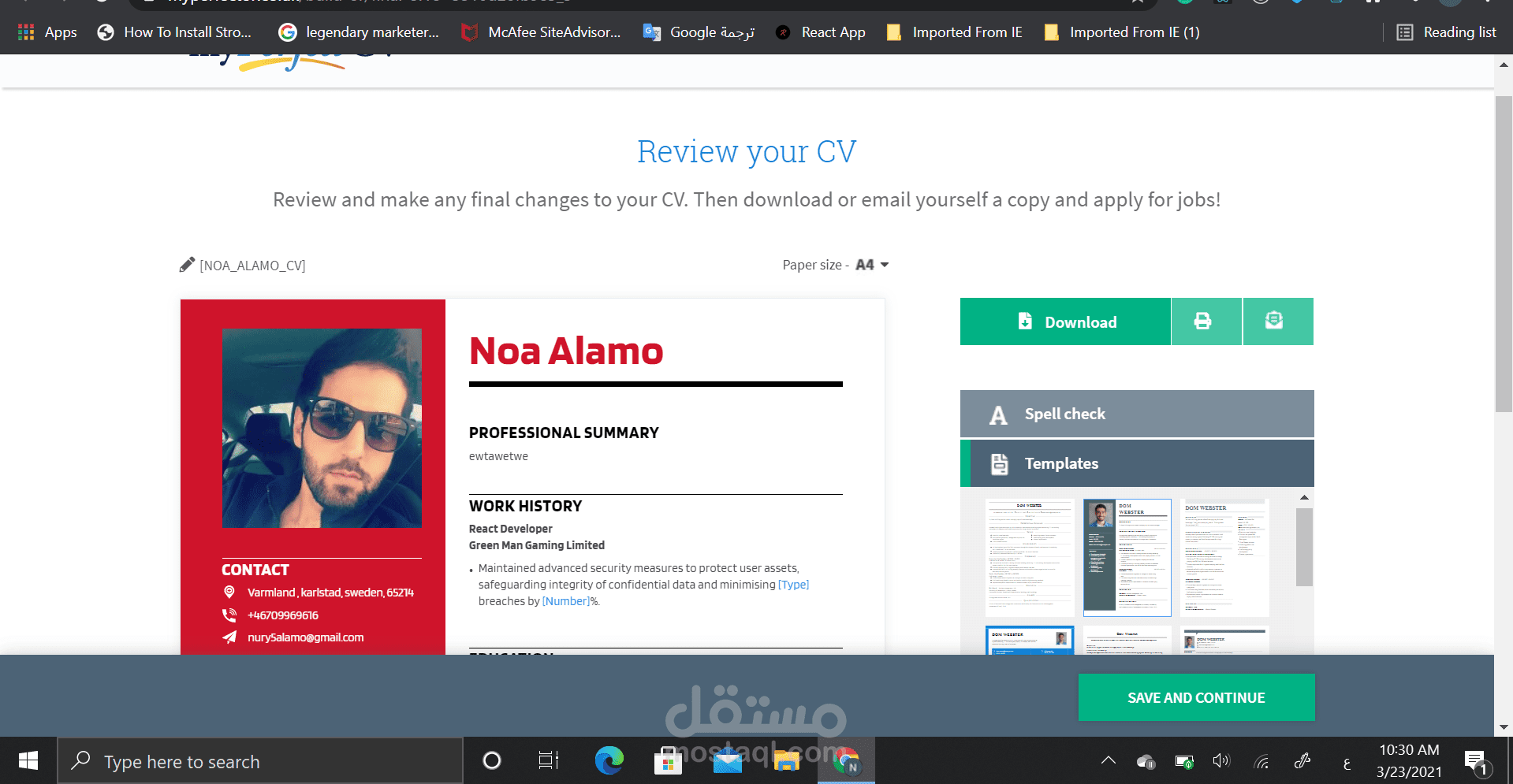Collapse the Templates panel

pyautogui.click(x=1137, y=463)
